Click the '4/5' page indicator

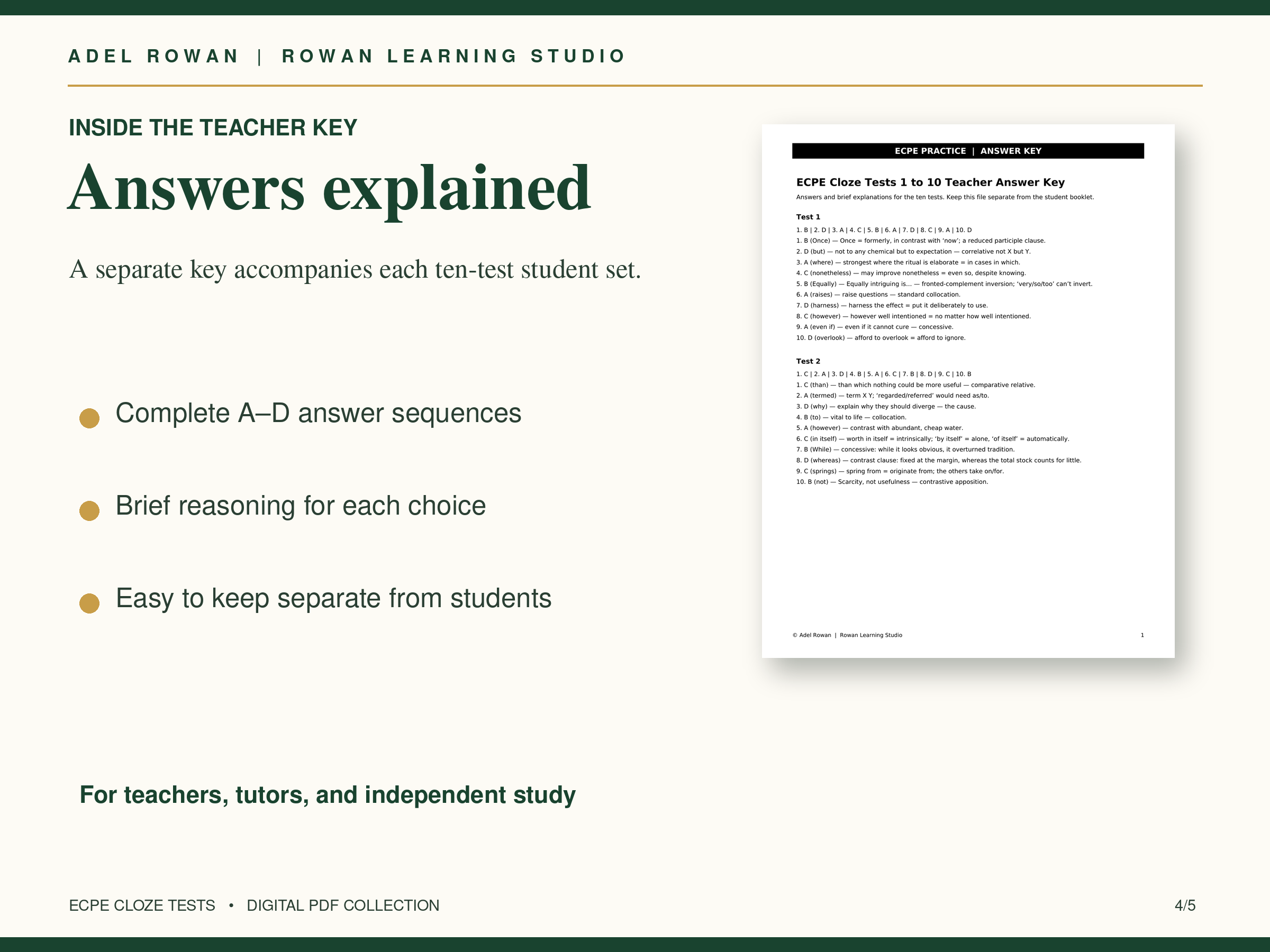tap(1185, 905)
